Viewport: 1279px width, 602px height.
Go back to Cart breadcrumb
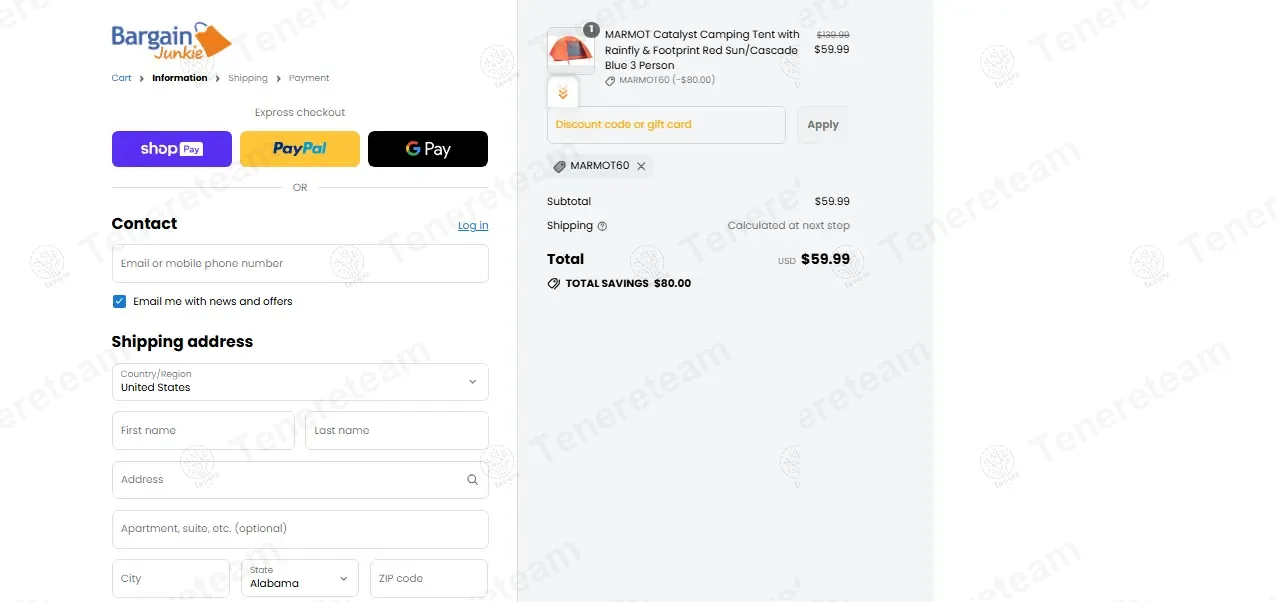[121, 78]
